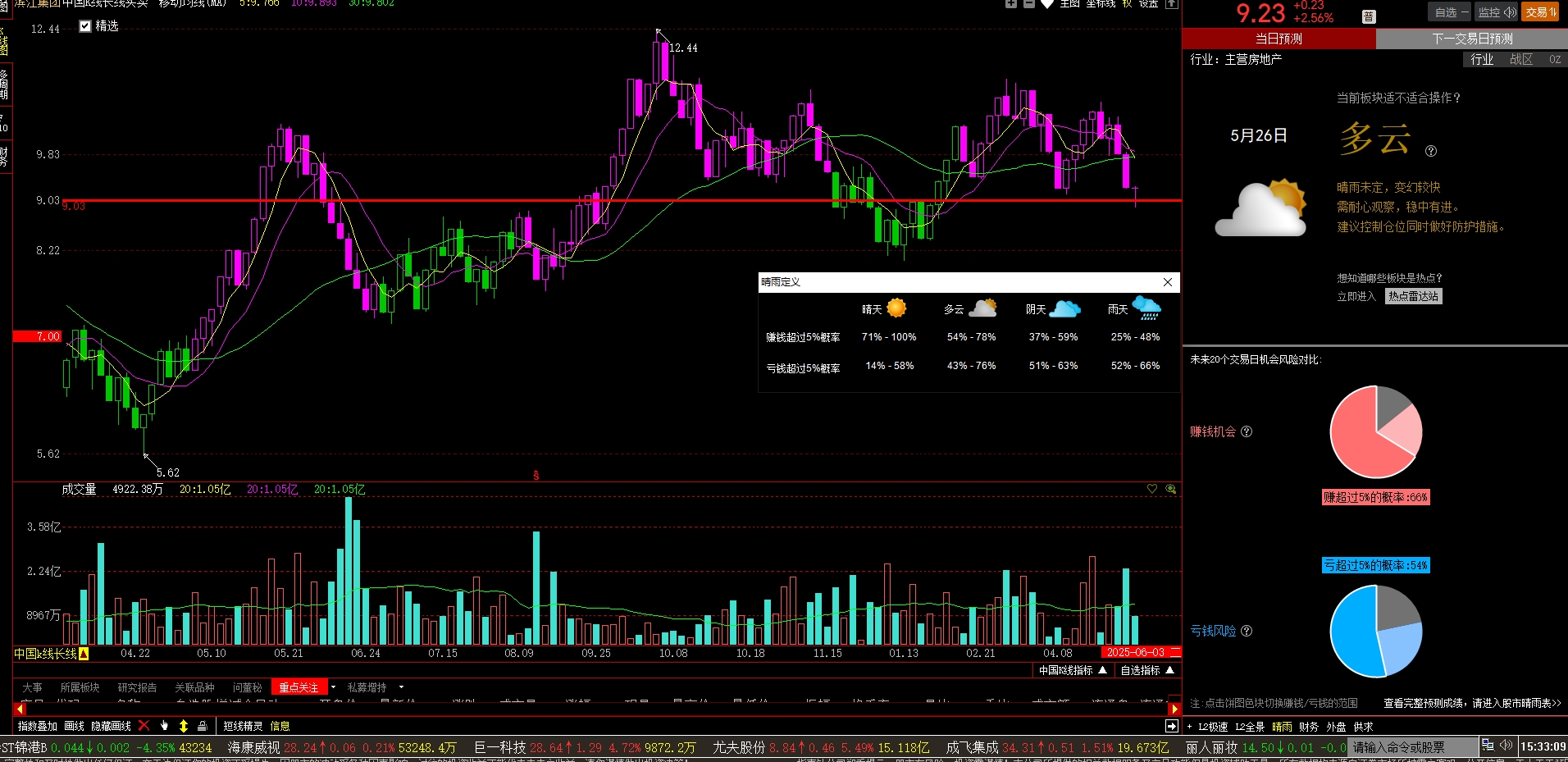
Task: Click the white heart favorite icon at top
Action: click(1047, 4)
